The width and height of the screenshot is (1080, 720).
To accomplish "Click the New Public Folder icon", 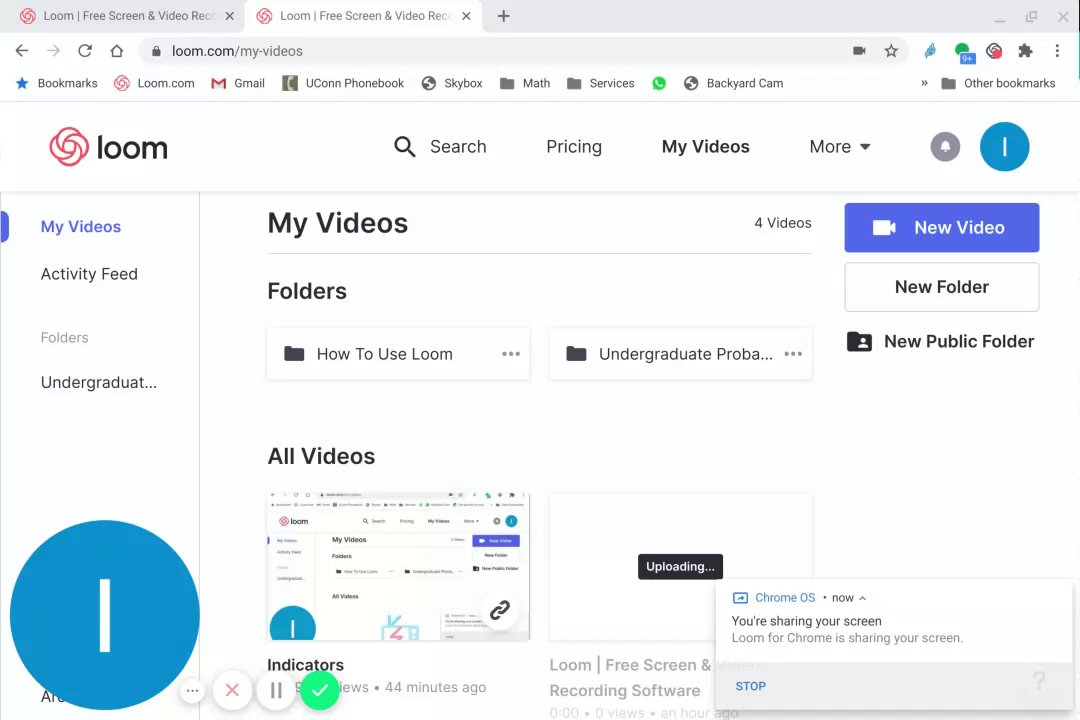I will (859, 342).
